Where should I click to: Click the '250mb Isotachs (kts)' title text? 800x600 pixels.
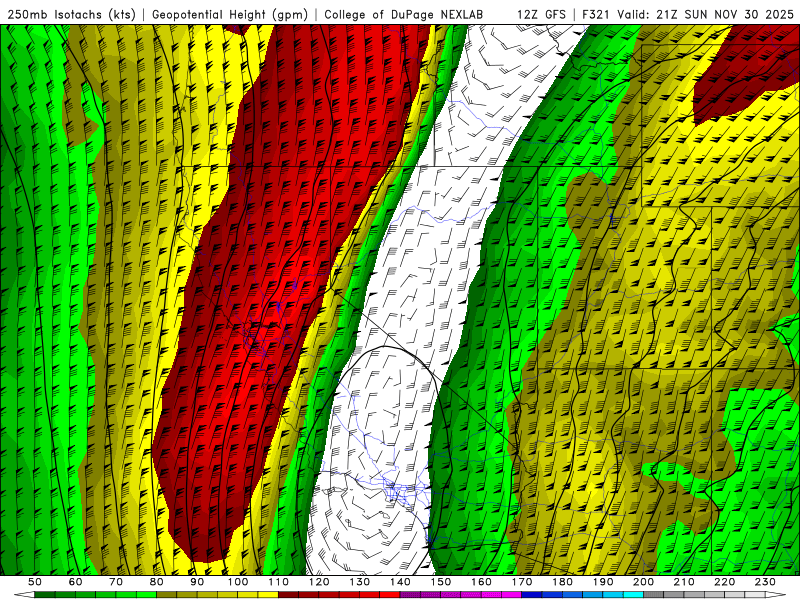coord(71,15)
